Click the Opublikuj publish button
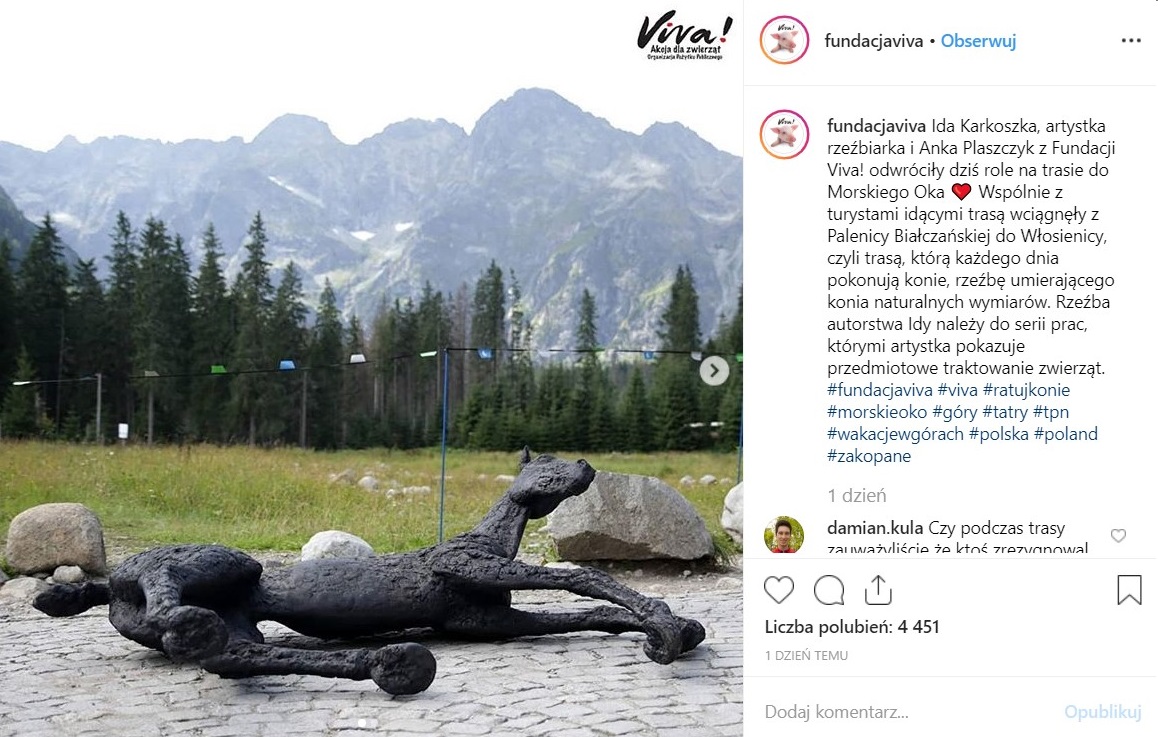This screenshot has height=737, width=1158. click(1102, 712)
